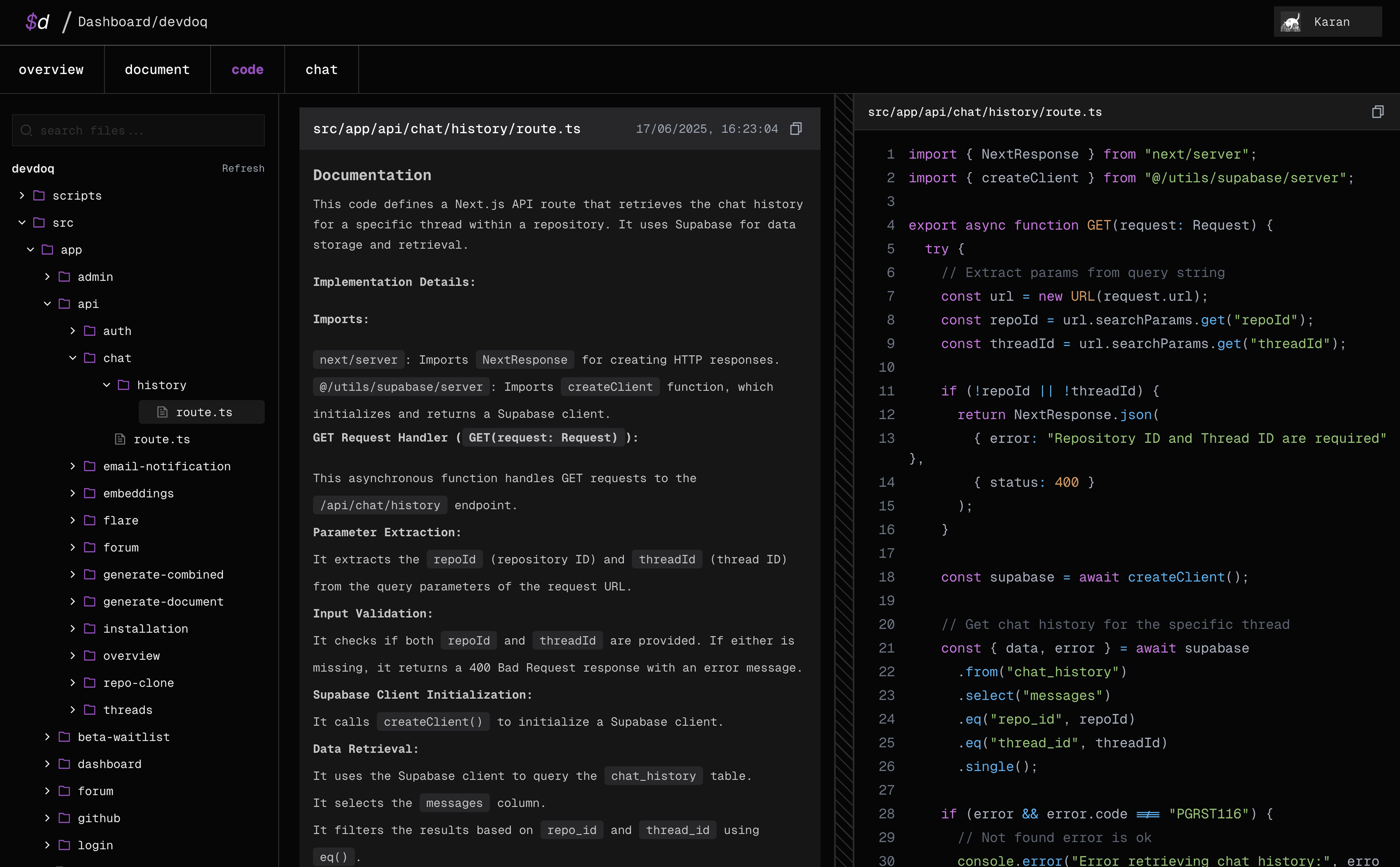Click the Refresh button in file tree
The width and height of the screenshot is (1400, 867).
pyautogui.click(x=243, y=168)
